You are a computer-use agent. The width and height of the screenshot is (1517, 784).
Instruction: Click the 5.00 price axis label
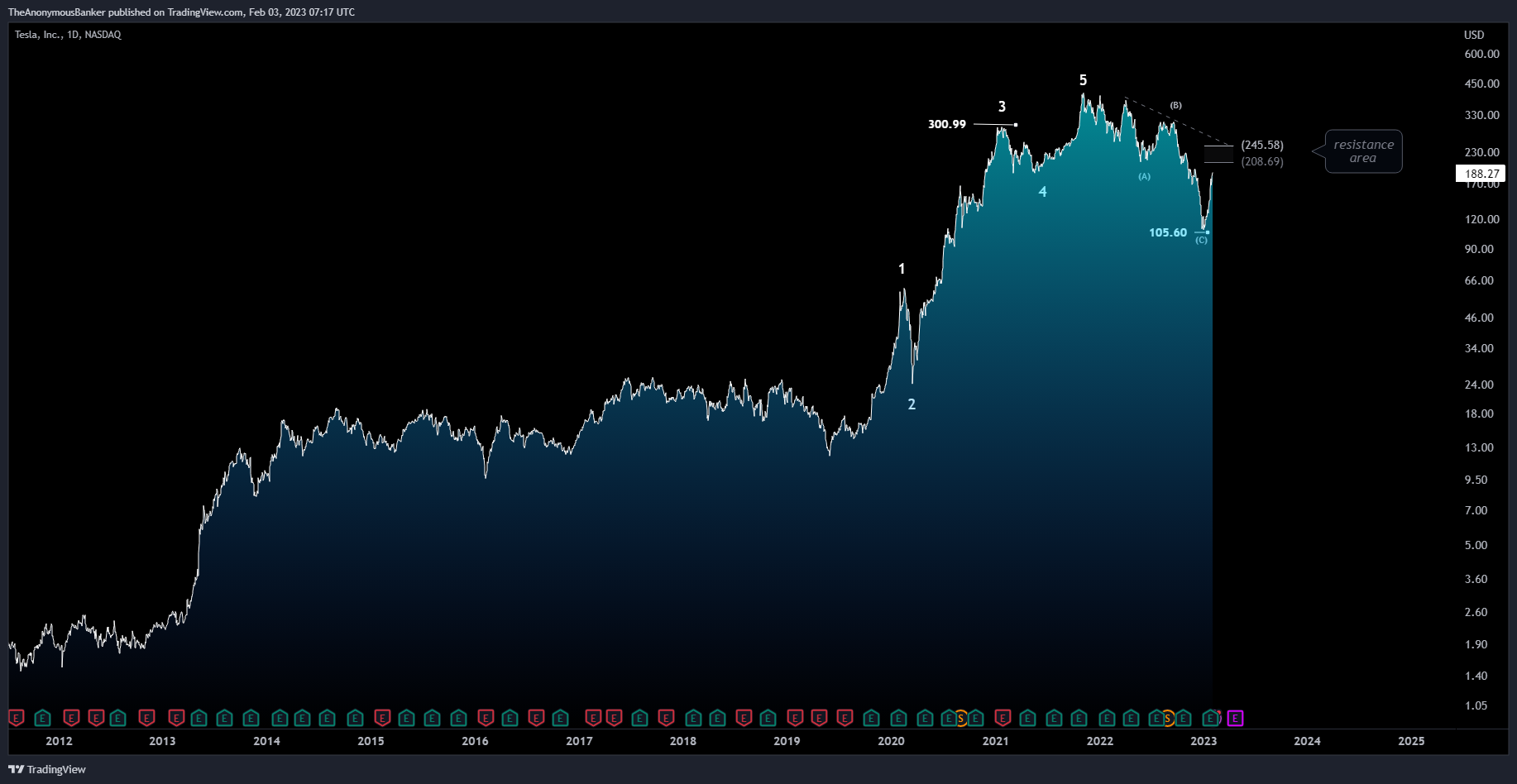click(x=1476, y=545)
